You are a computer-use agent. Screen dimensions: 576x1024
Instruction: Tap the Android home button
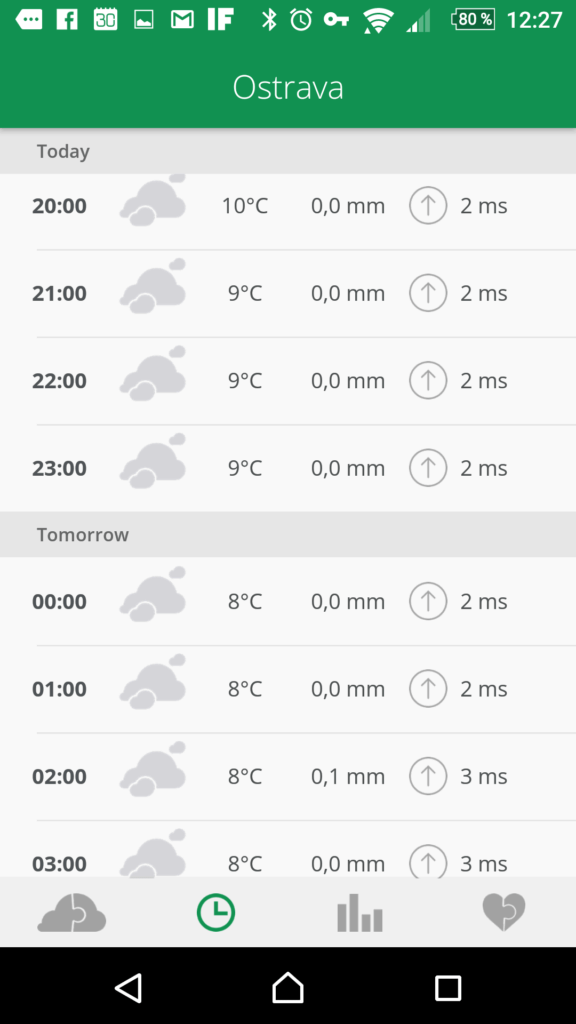(288, 987)
